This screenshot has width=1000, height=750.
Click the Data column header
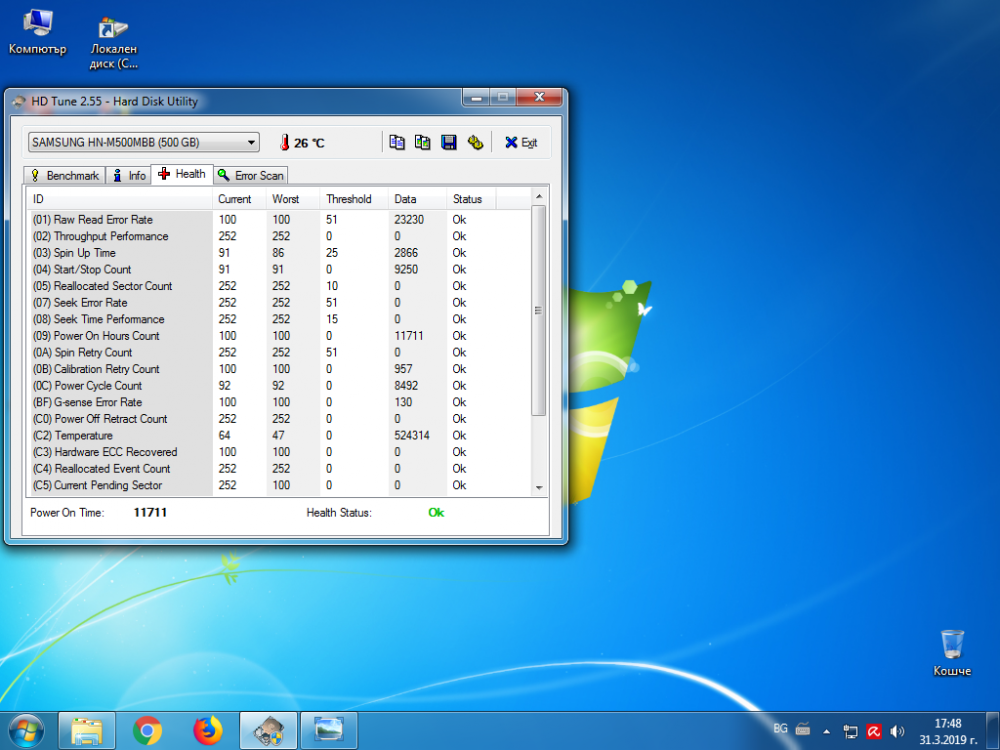click(418, 199)
